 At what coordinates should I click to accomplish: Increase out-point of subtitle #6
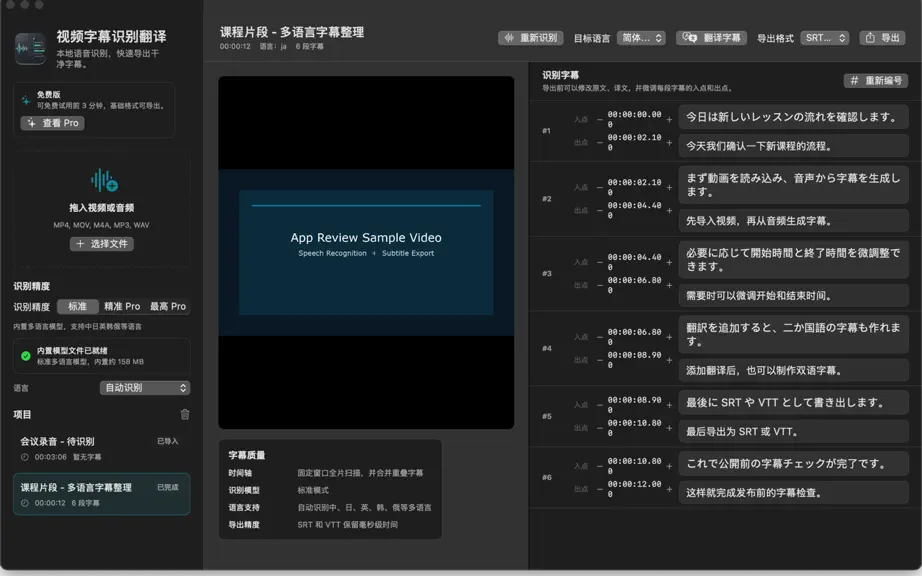(669, 489)
